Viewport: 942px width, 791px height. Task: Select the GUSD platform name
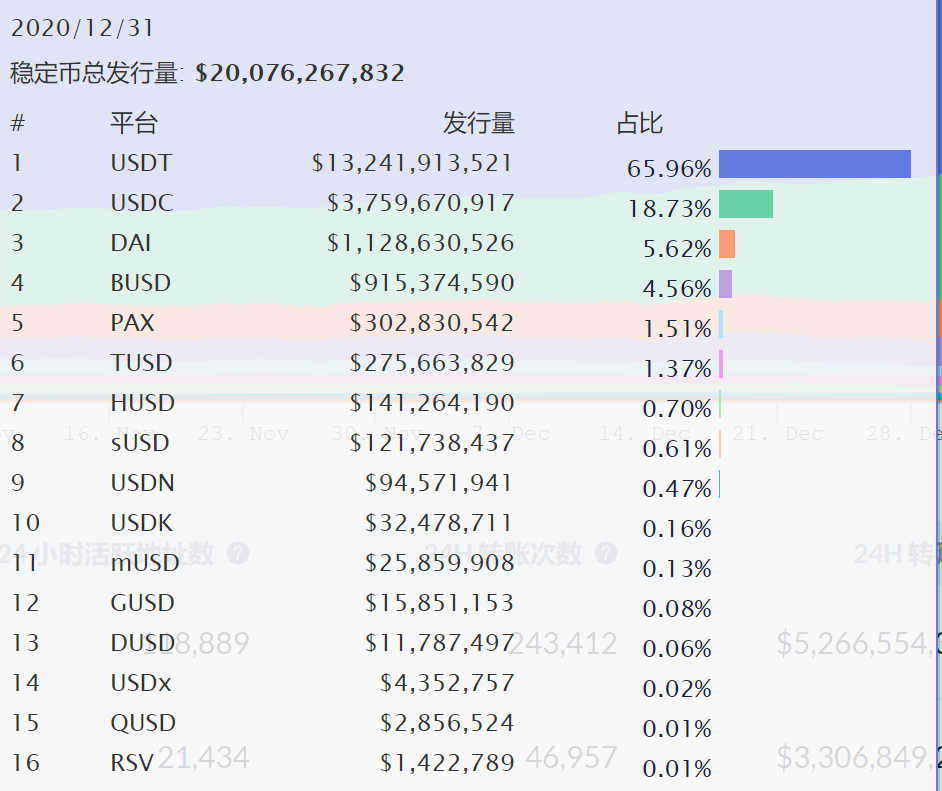point(142,603)
